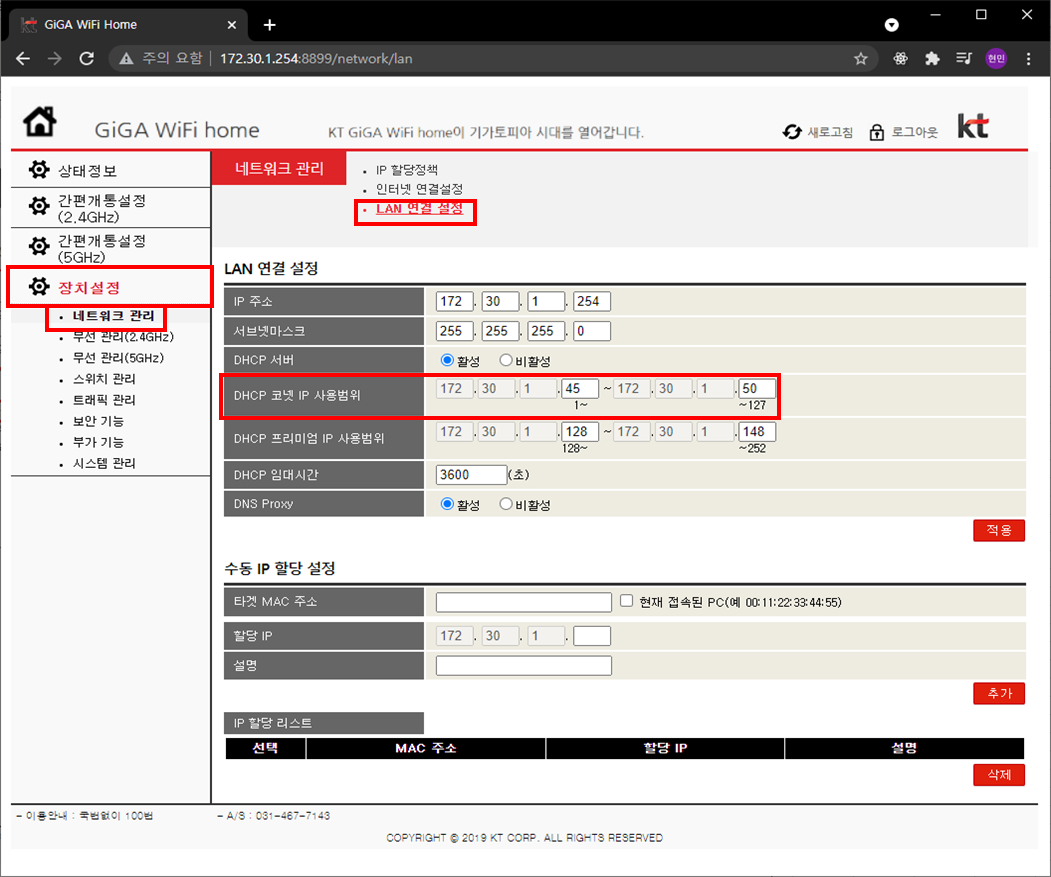Click gear icon beside 간편개통설정 (2.4GHz)

click(39, 206)
